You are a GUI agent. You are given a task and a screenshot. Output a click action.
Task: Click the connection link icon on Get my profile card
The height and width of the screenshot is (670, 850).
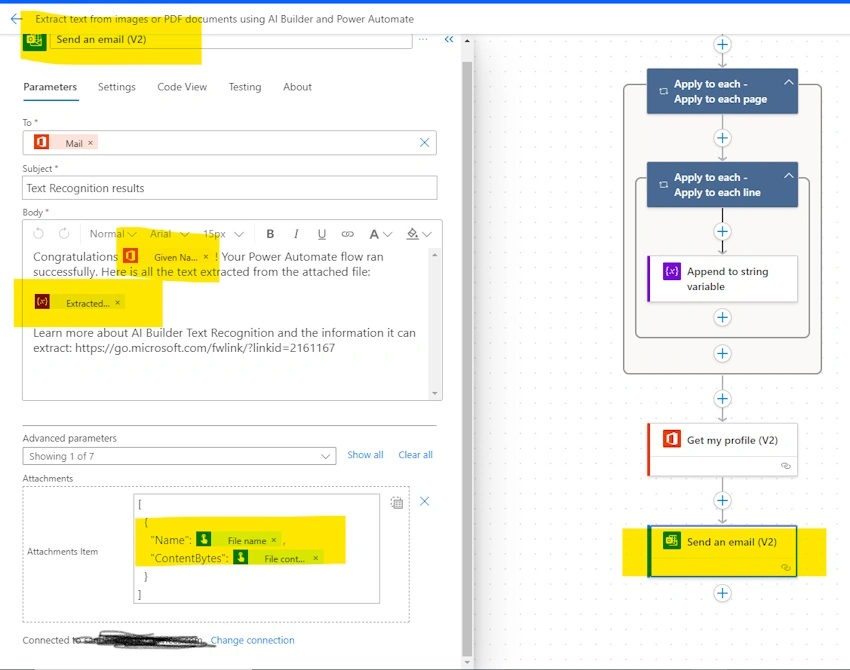click(x=785, y=466)
